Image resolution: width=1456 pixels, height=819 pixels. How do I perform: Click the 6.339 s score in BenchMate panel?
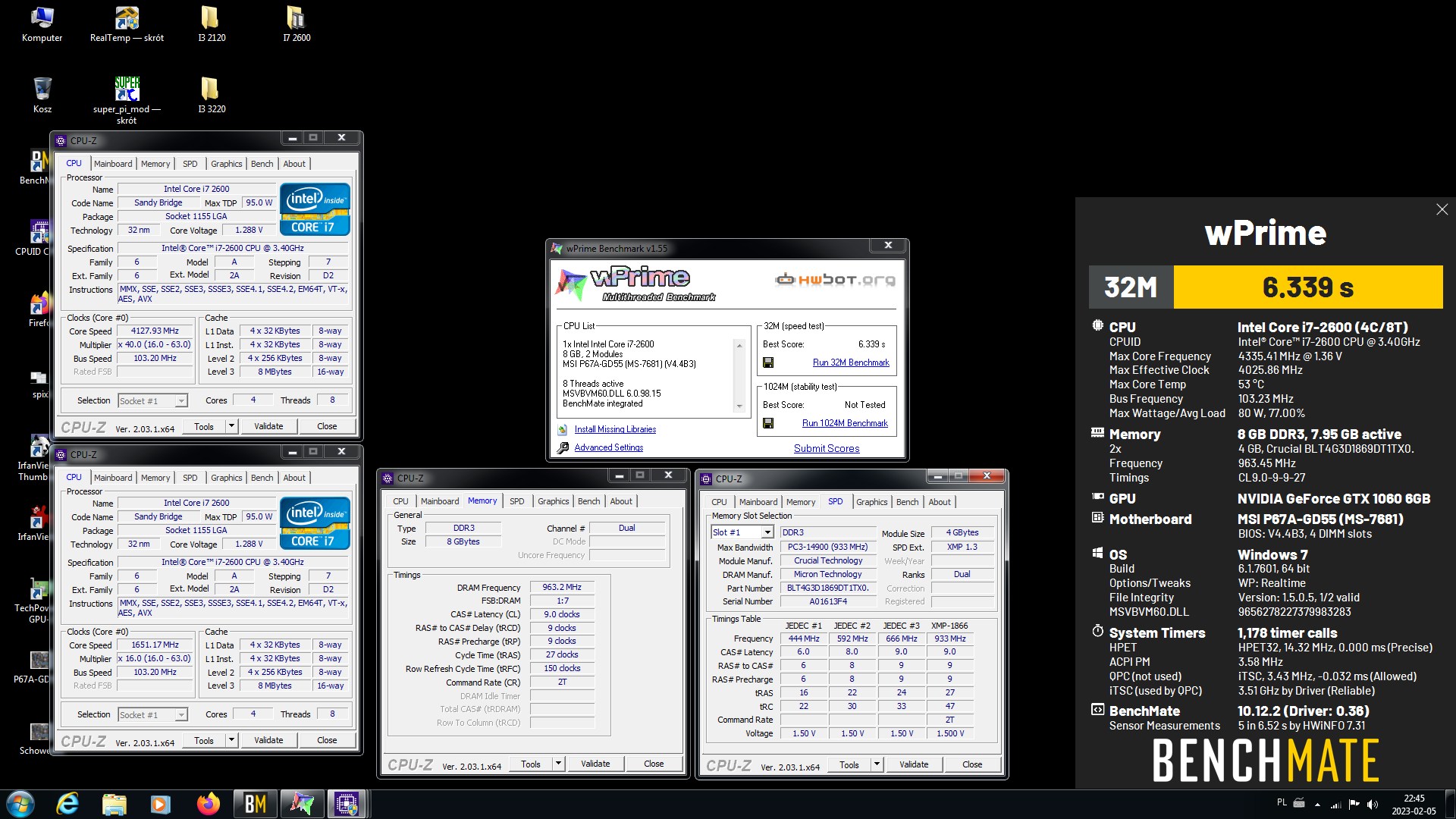[1308, 287]
